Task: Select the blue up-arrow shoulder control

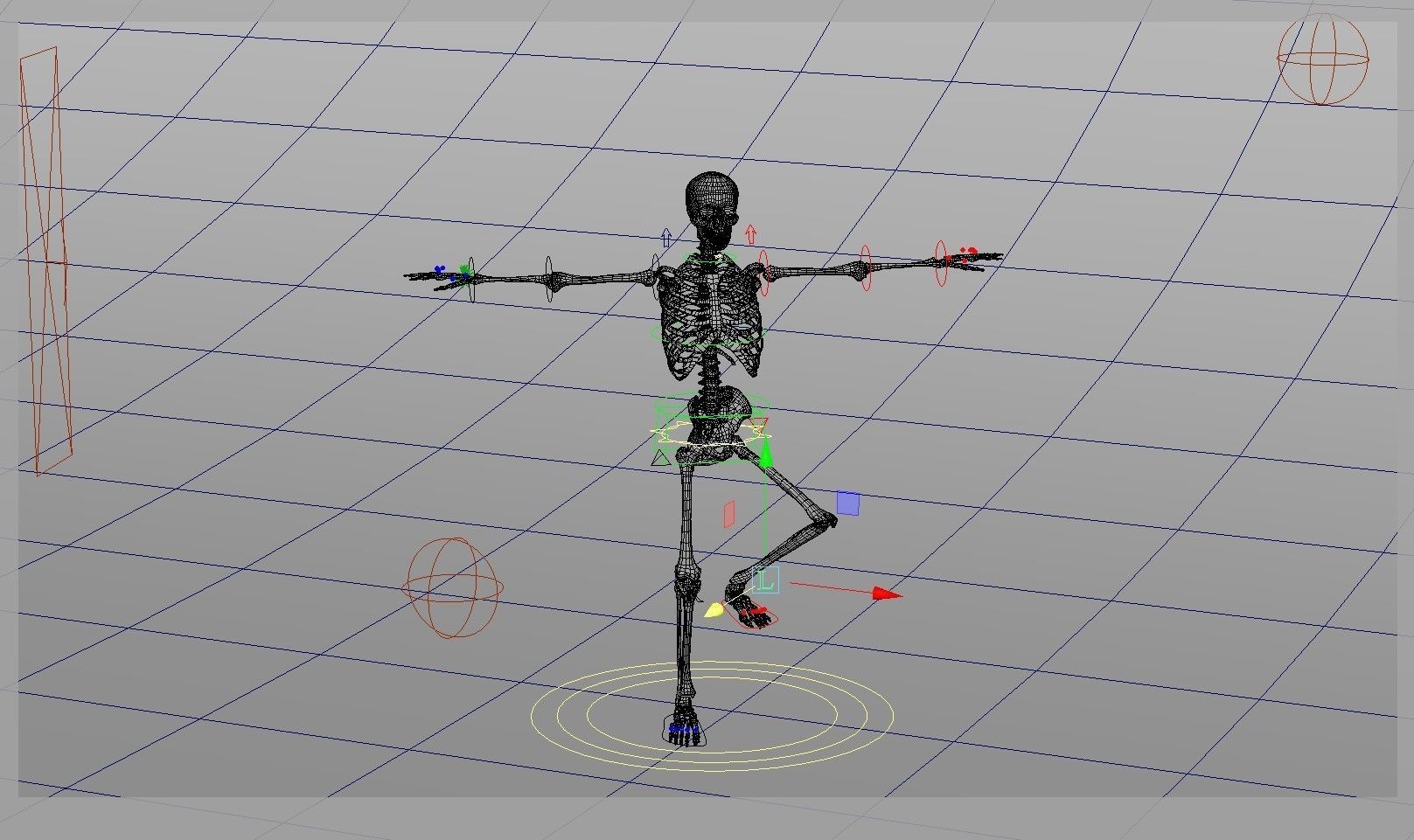Action: pos(666,238)
